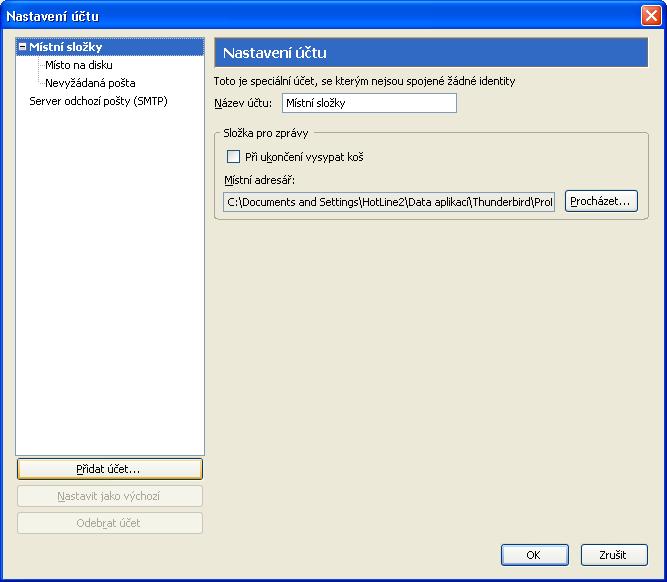
Task: Confirm settings with the OK button
Action: pos(534,555)
